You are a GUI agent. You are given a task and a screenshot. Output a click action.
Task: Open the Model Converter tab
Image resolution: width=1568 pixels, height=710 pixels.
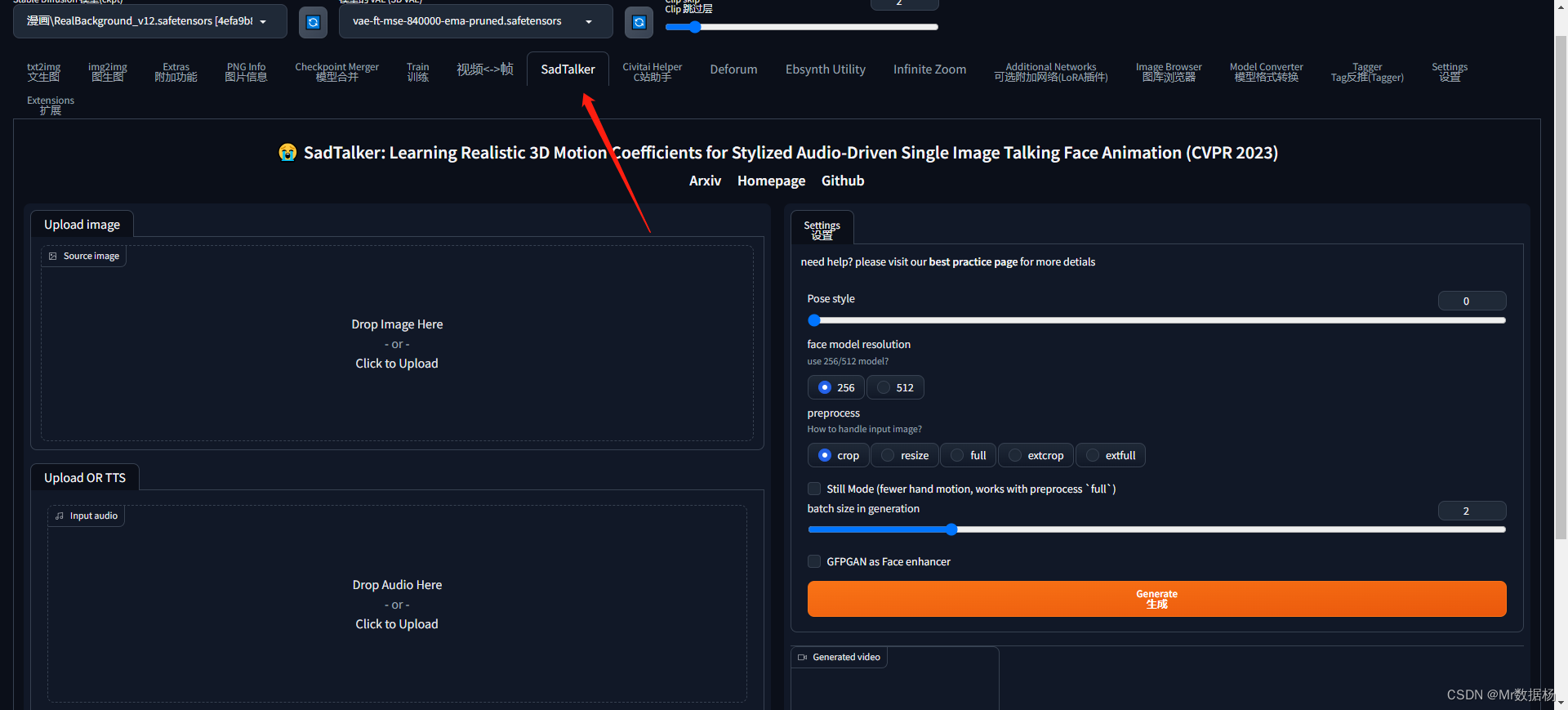pos(1267,72)
